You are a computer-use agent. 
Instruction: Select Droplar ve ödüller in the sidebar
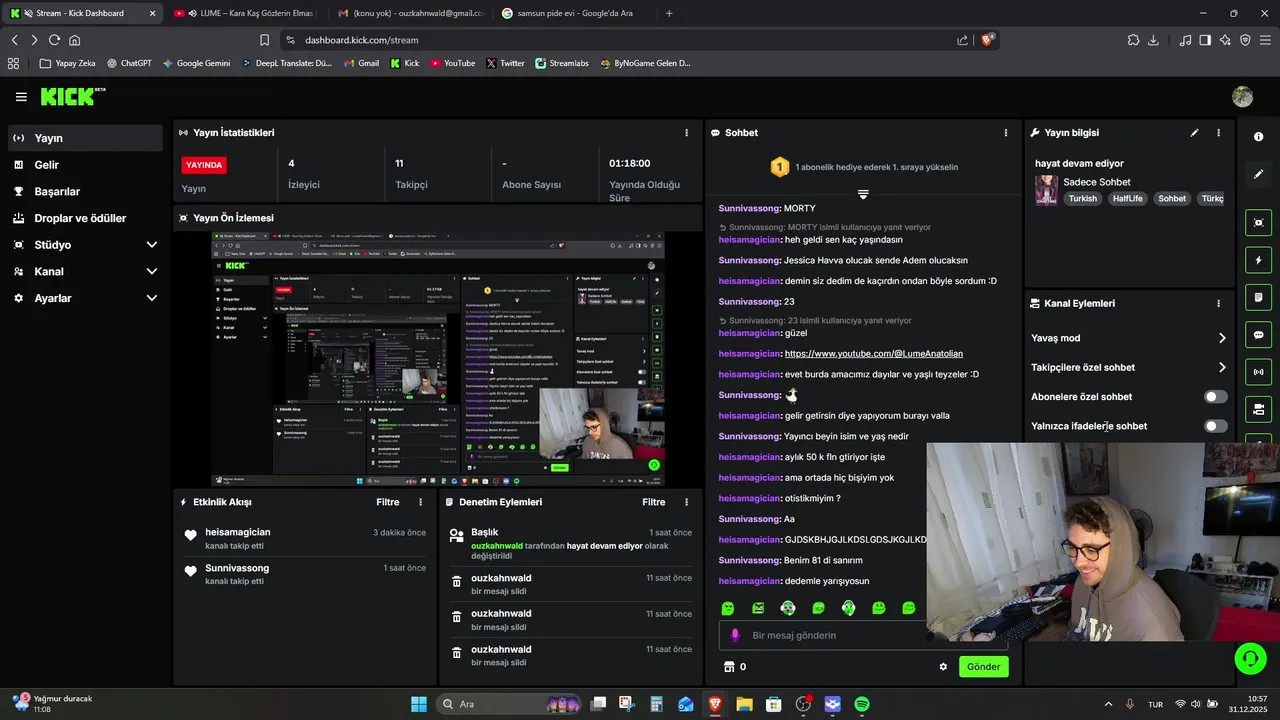(x=85, y=218)
